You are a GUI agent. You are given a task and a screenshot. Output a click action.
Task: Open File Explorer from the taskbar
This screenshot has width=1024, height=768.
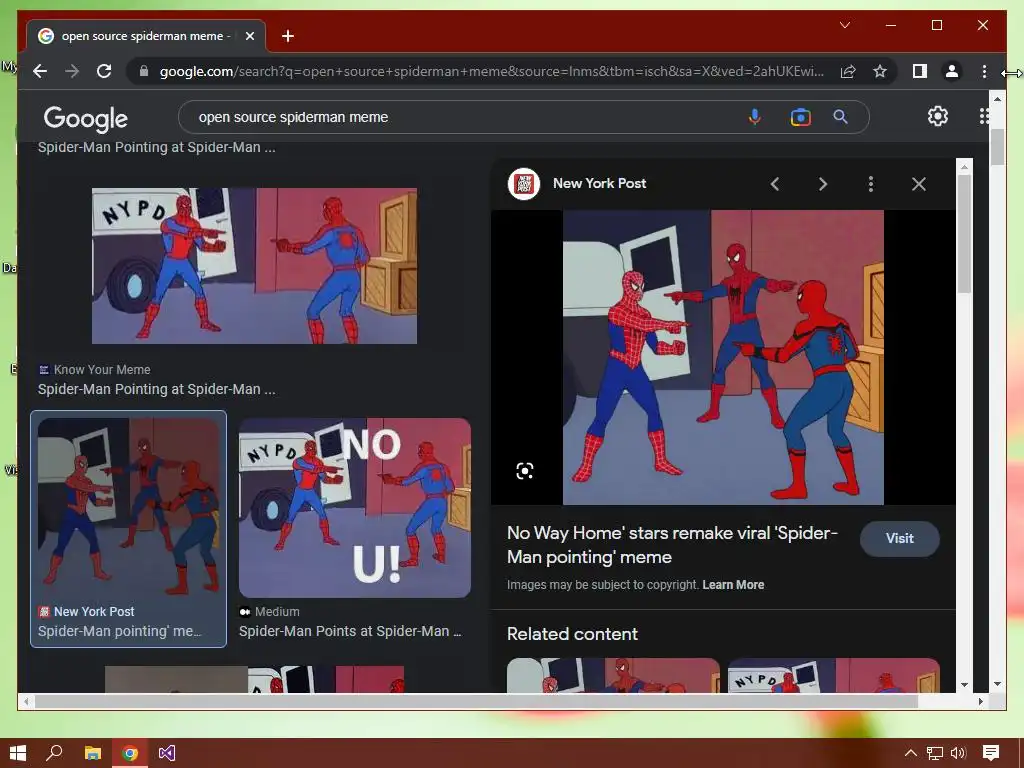[x=93, y=753]
